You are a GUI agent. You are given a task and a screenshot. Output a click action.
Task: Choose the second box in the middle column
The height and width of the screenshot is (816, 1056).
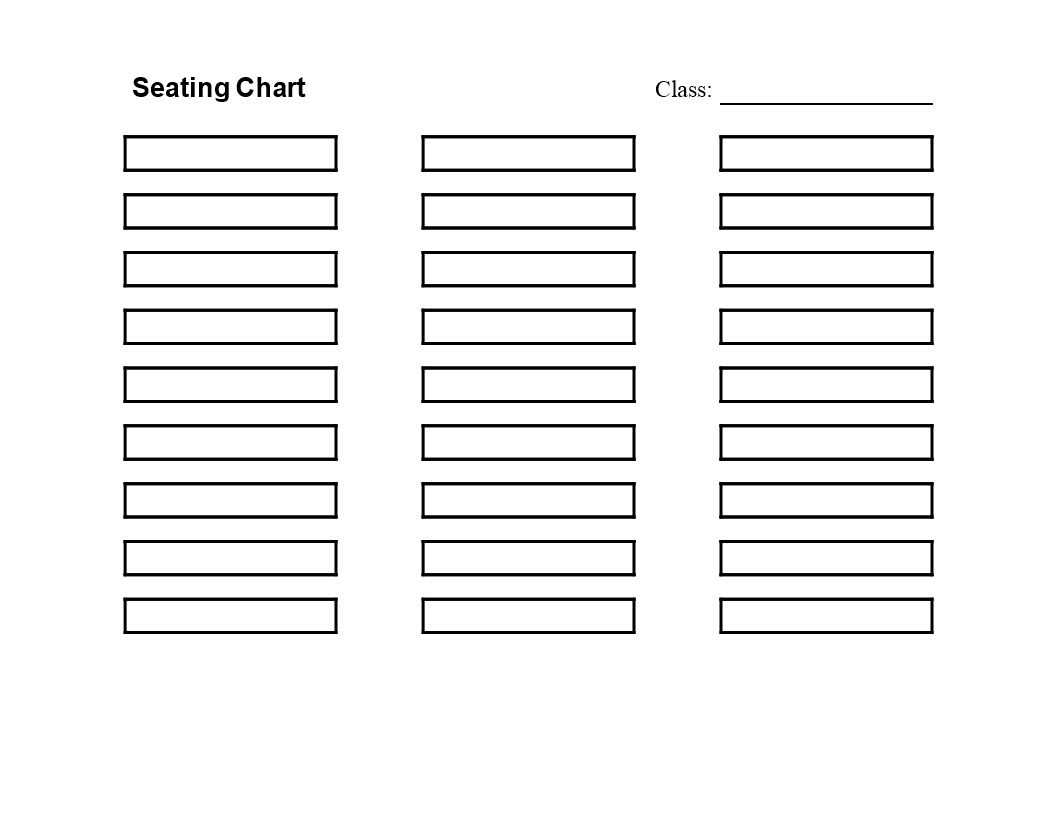pos(528,212)
